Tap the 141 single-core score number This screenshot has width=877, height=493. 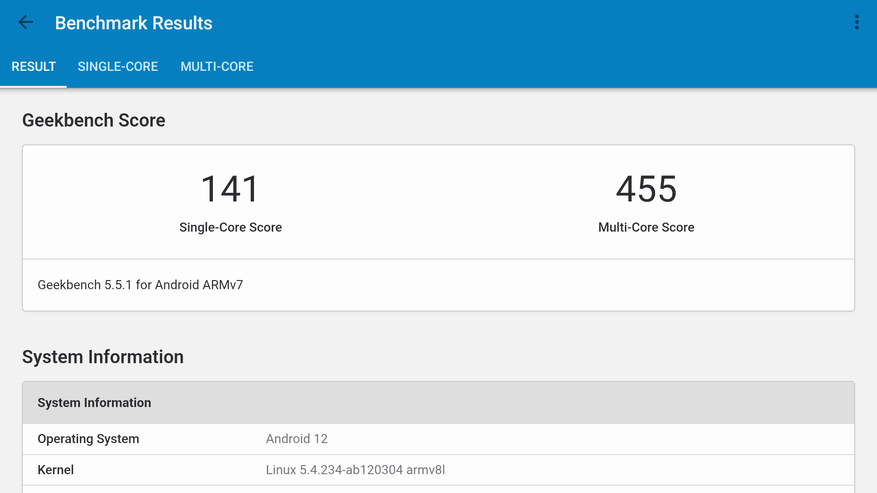point(230,189)
